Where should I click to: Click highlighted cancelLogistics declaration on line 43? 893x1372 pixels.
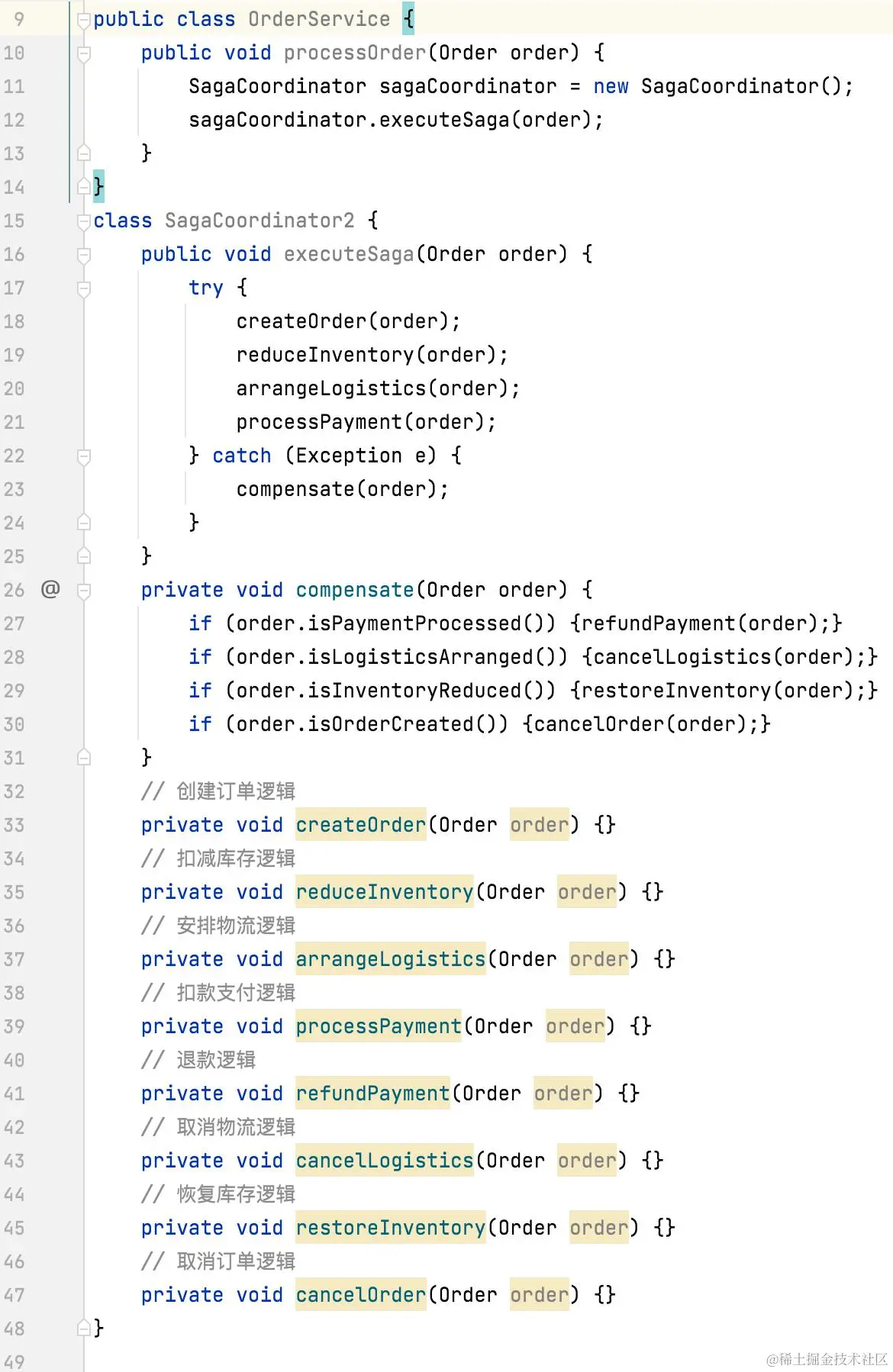tap(384, 1161)
